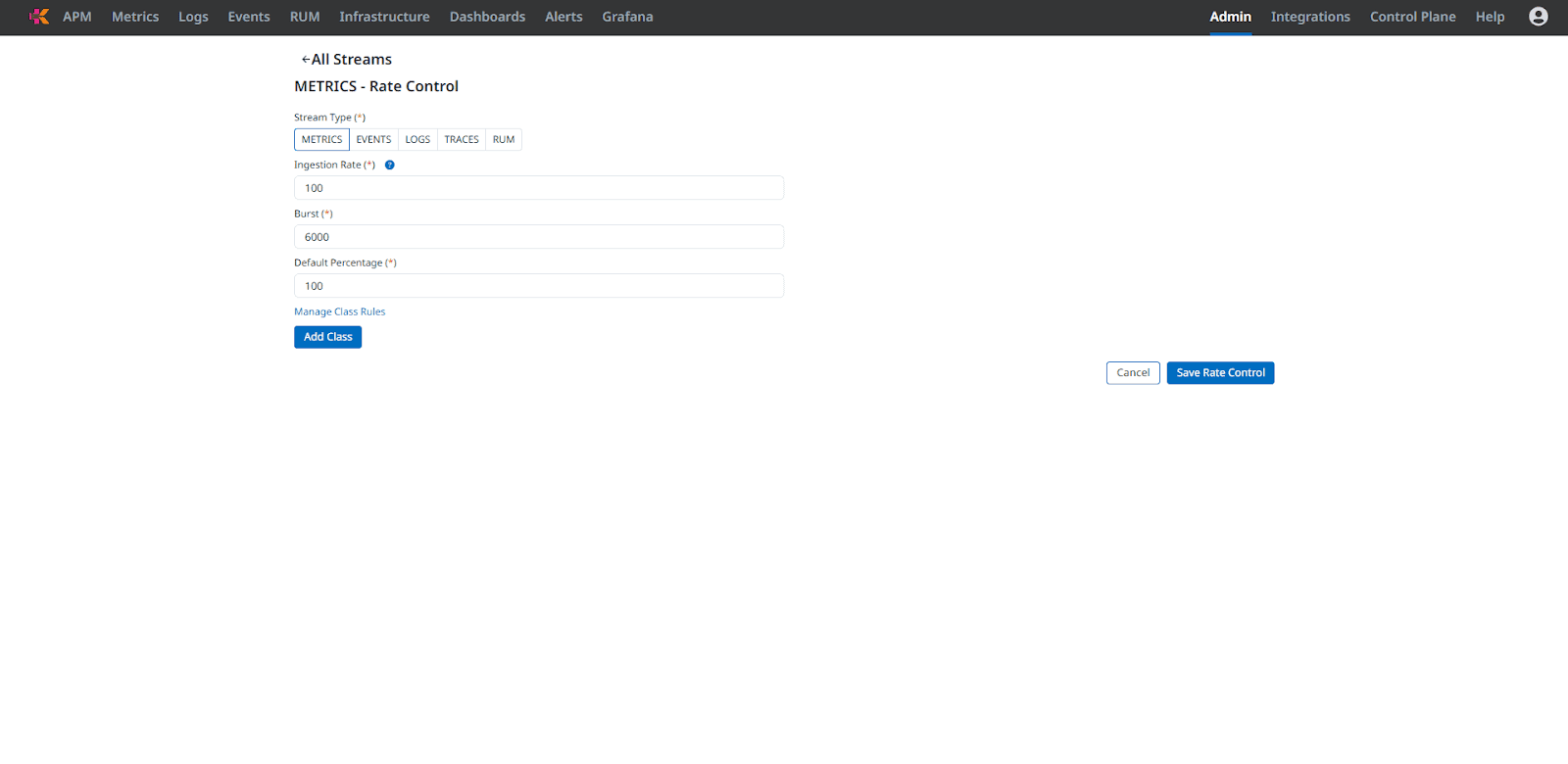The height and width of the screenshot is (764, 1568).
Task: Focus the Ingestion Rate input field
Action: (x=539, y=188)
